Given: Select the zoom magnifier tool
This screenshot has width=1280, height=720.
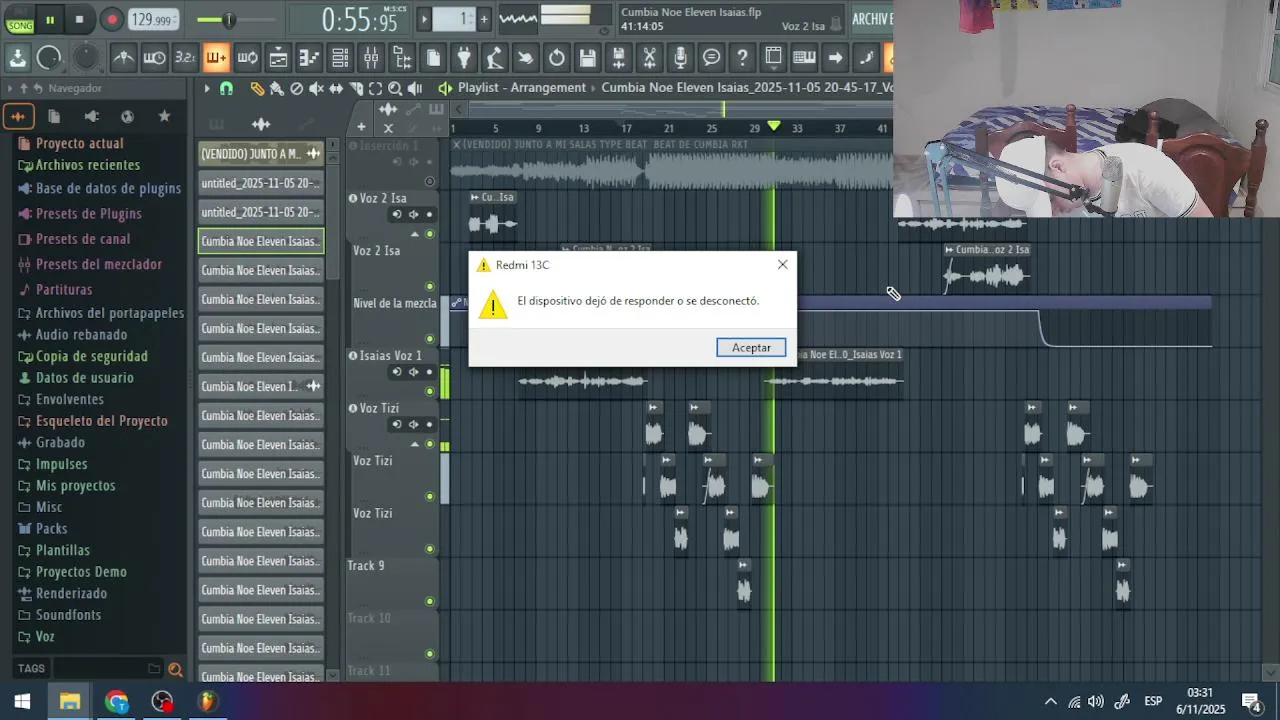Looking at the screenshot, I should pyautogui.click(x=395, y=88).
